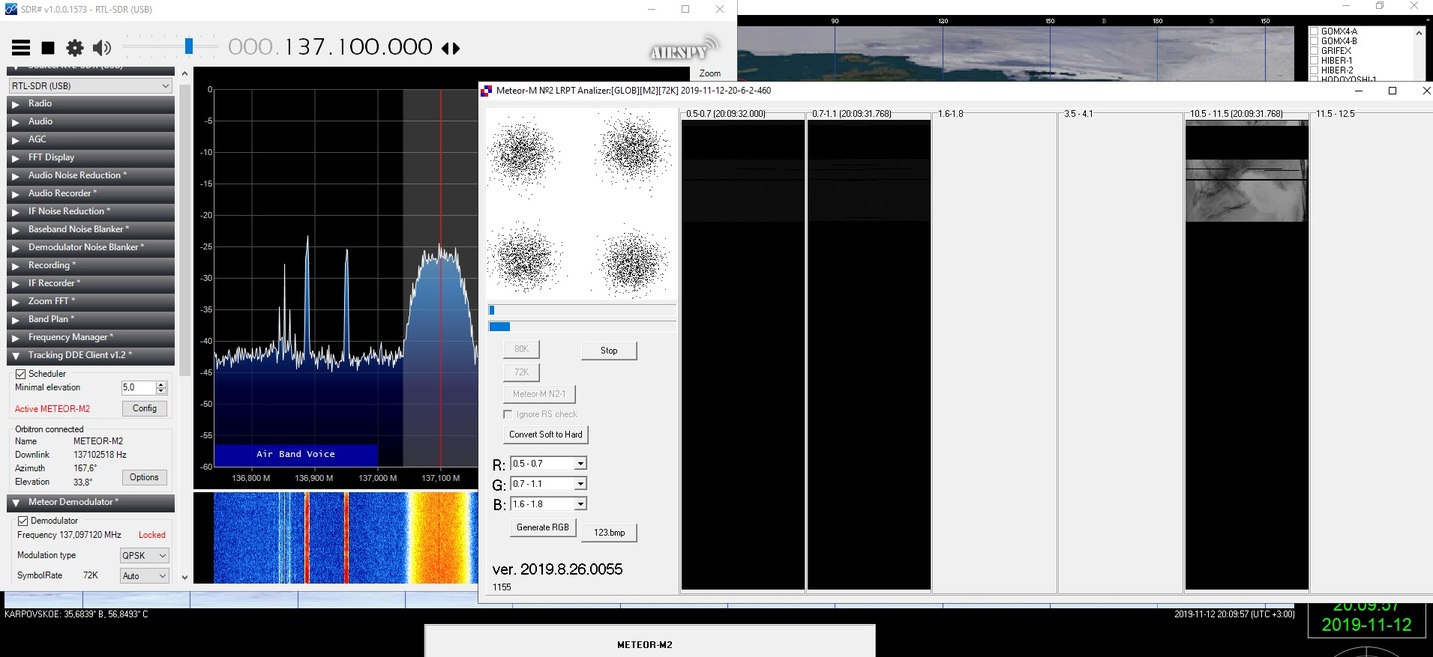The height and width of the screenshot is (657, 1433).
Task: Open the G channel dropdown
Action: click(x=548, y=484)
